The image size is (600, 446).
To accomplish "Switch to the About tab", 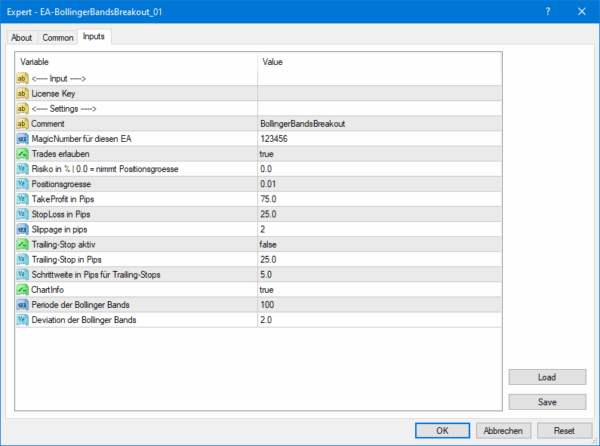I will click(x=22, y=38).
